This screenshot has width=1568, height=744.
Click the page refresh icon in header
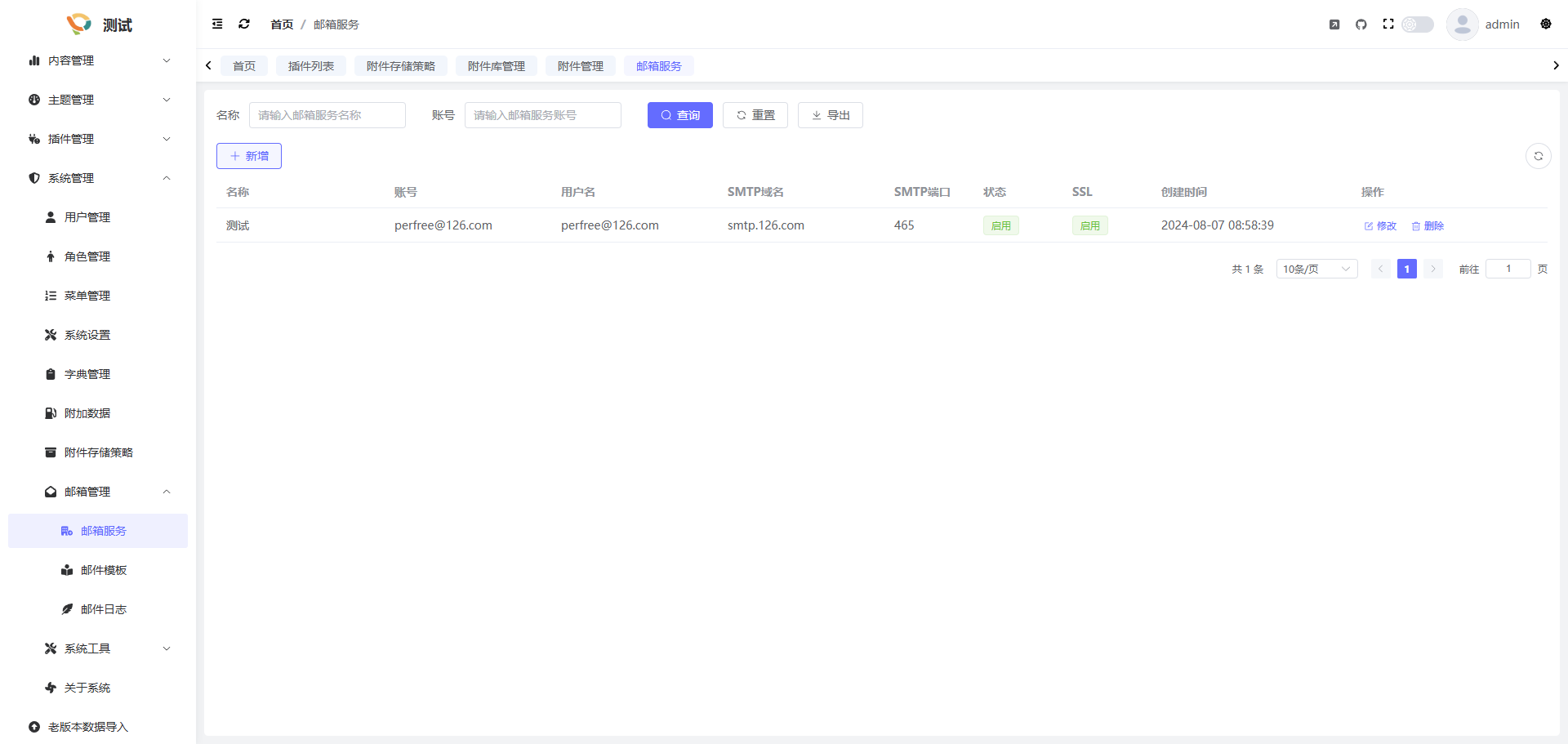point(244,25)
